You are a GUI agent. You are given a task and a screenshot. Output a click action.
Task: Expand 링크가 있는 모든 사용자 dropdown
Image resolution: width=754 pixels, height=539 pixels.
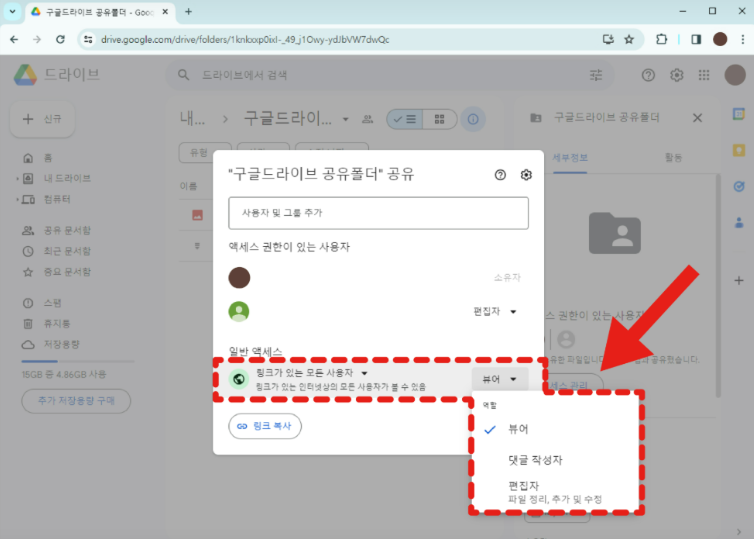(x=364, y=373)
